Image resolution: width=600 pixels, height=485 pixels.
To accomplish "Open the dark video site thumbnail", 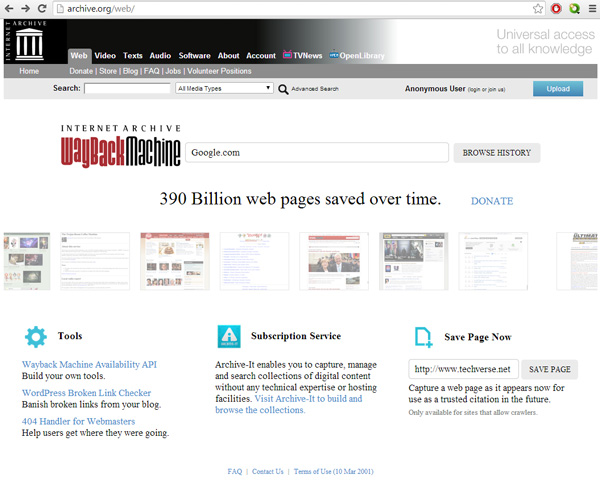I will click(414, 261).
